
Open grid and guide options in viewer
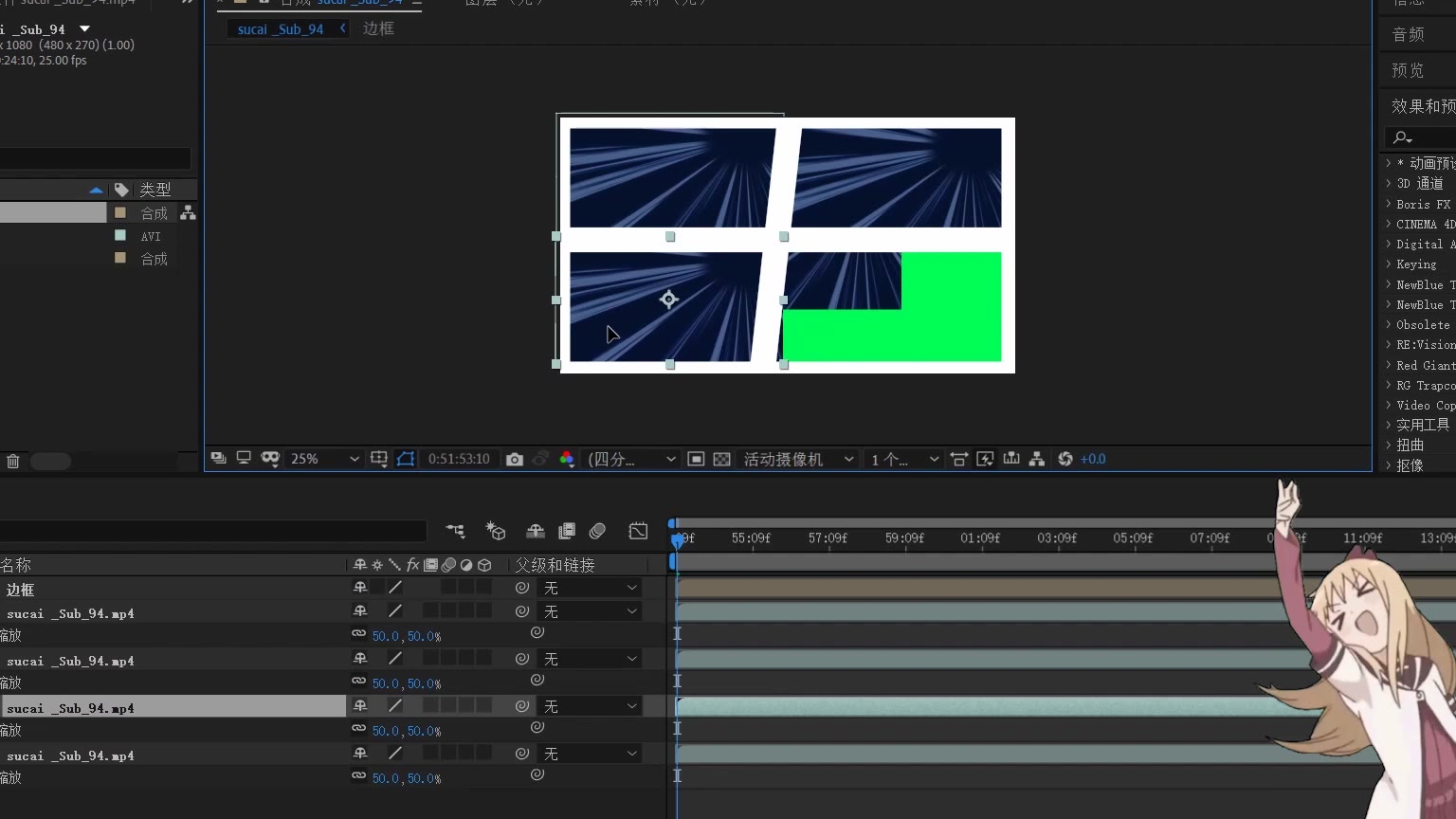pyautogui.click(x=379, y=460)
